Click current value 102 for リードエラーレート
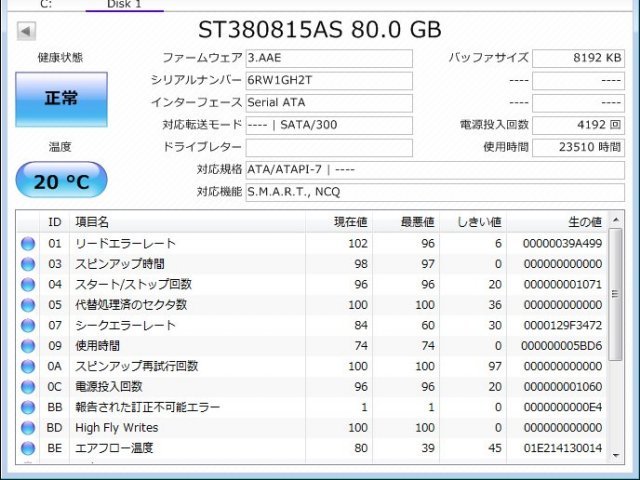 (x=358, y=244)
